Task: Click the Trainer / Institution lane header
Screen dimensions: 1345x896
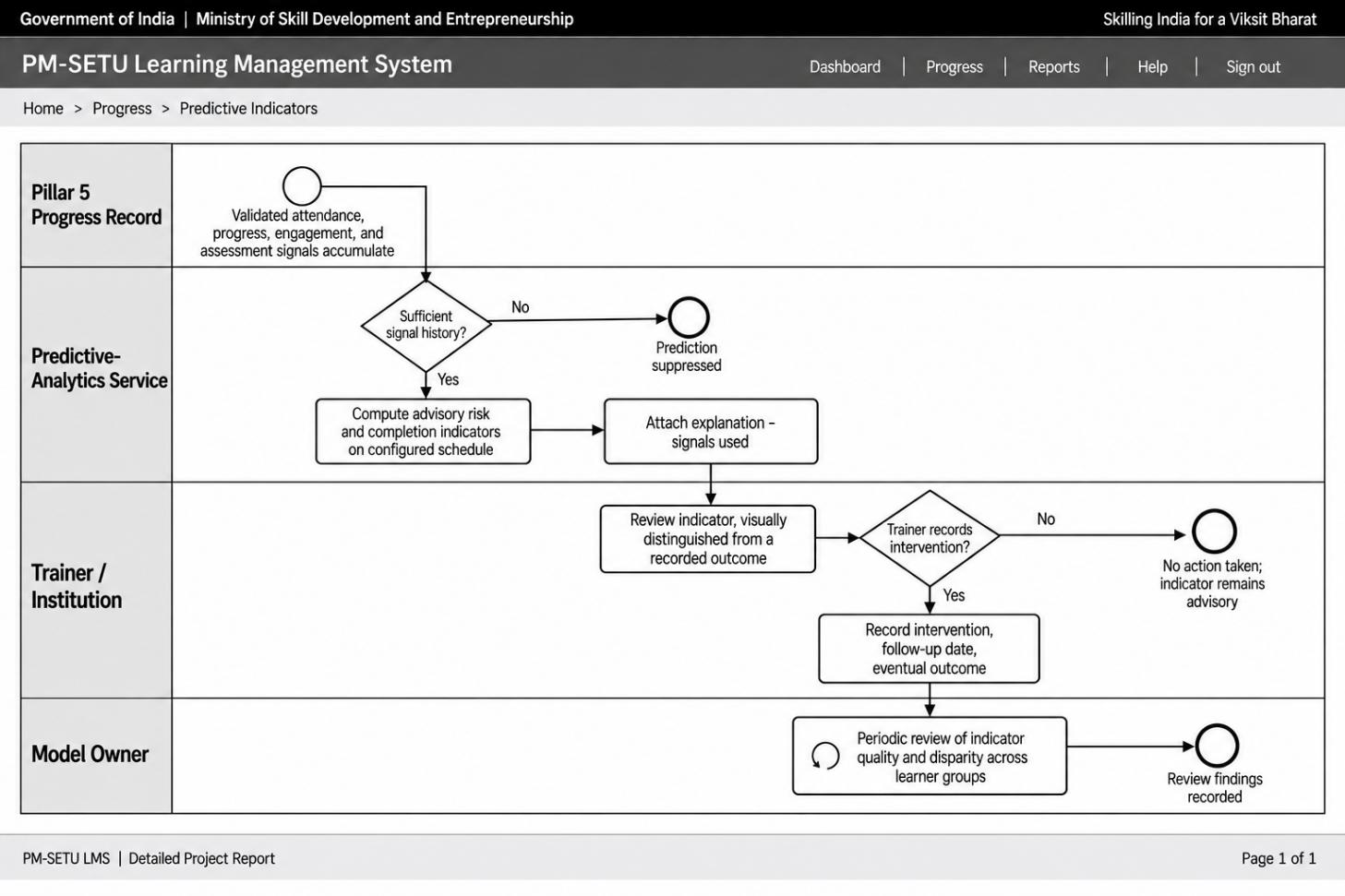Action: tap(96, 590)
